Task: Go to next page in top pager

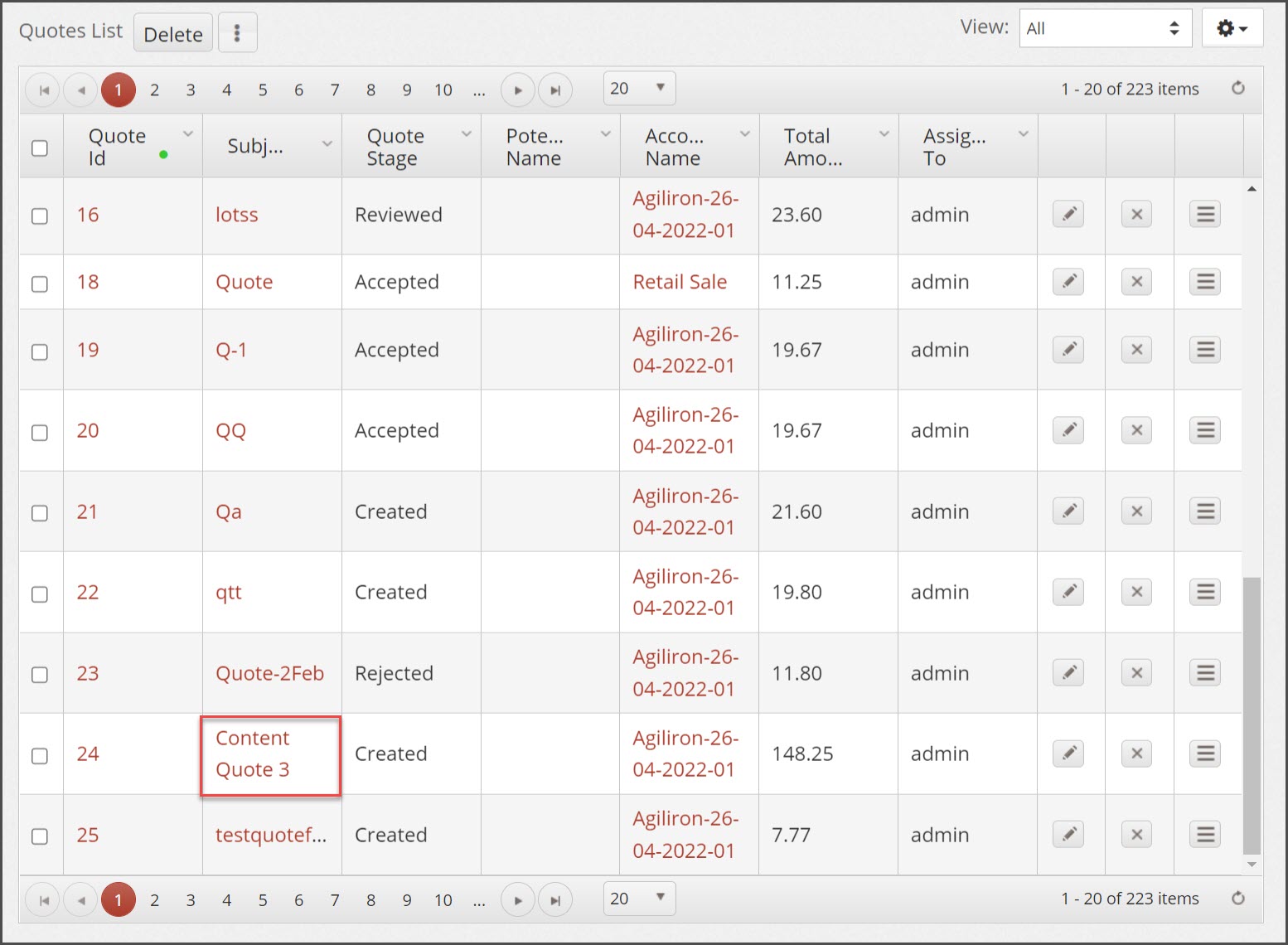Action: tap(518, 90)
